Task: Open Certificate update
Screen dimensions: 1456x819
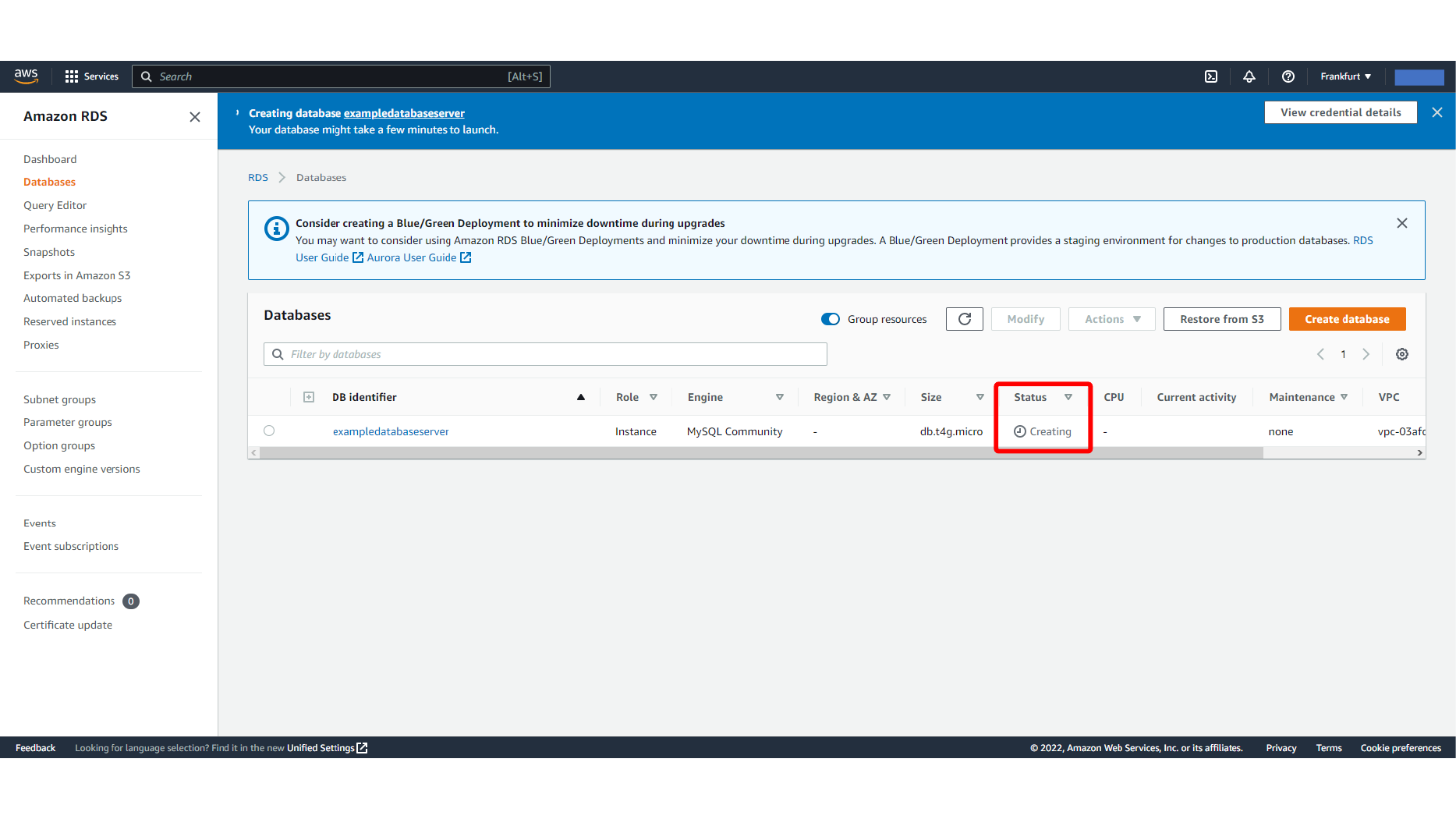Action: click(x=68, y=625)
